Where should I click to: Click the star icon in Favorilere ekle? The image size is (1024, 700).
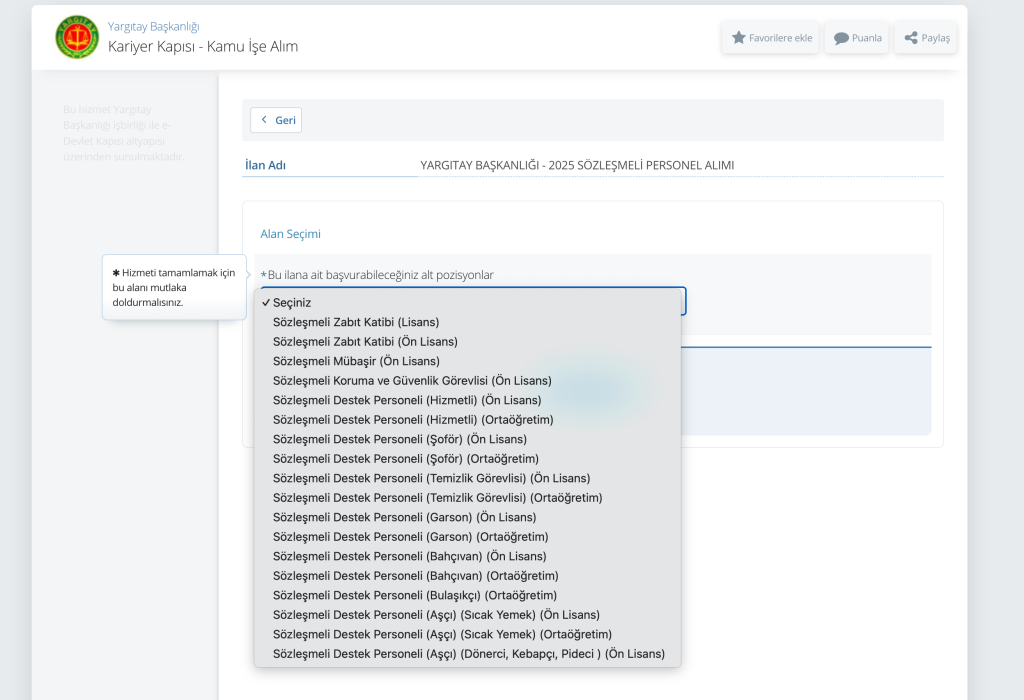[x=739, y=38]
